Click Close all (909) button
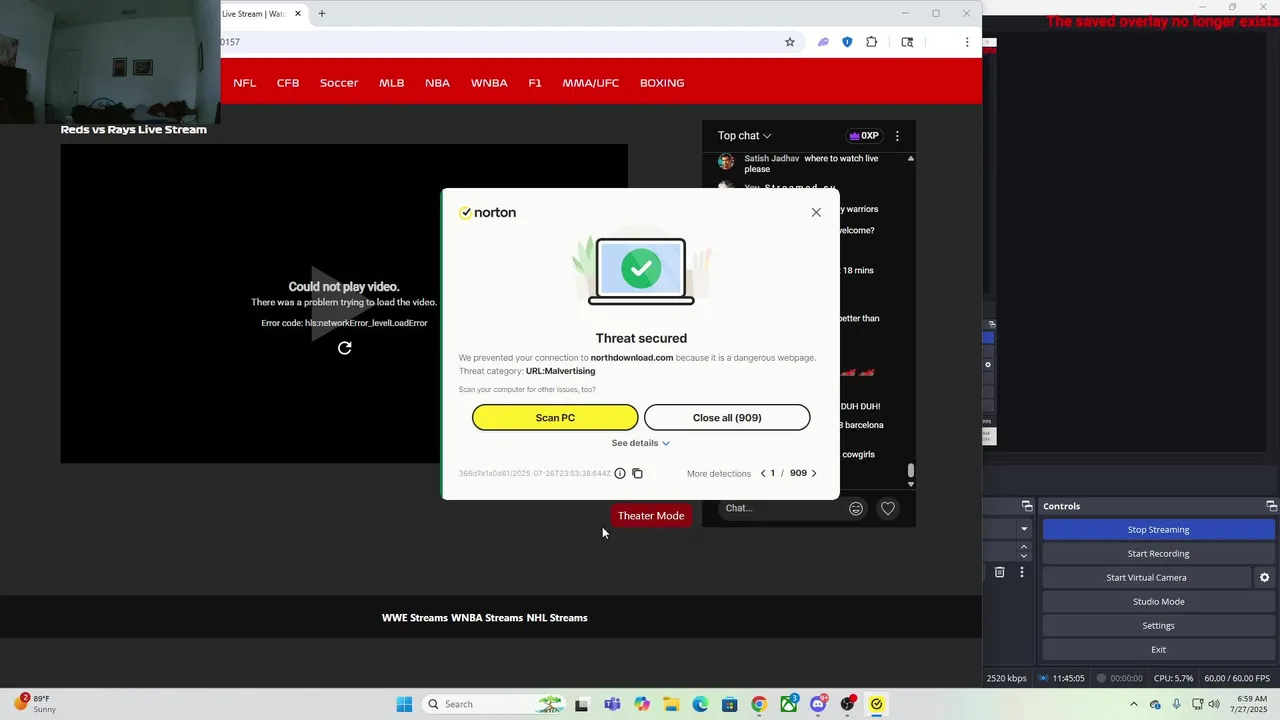Image resolution: width=1280 pixels, height=720 pixels. pyautogui.click(x=727, y=417)
